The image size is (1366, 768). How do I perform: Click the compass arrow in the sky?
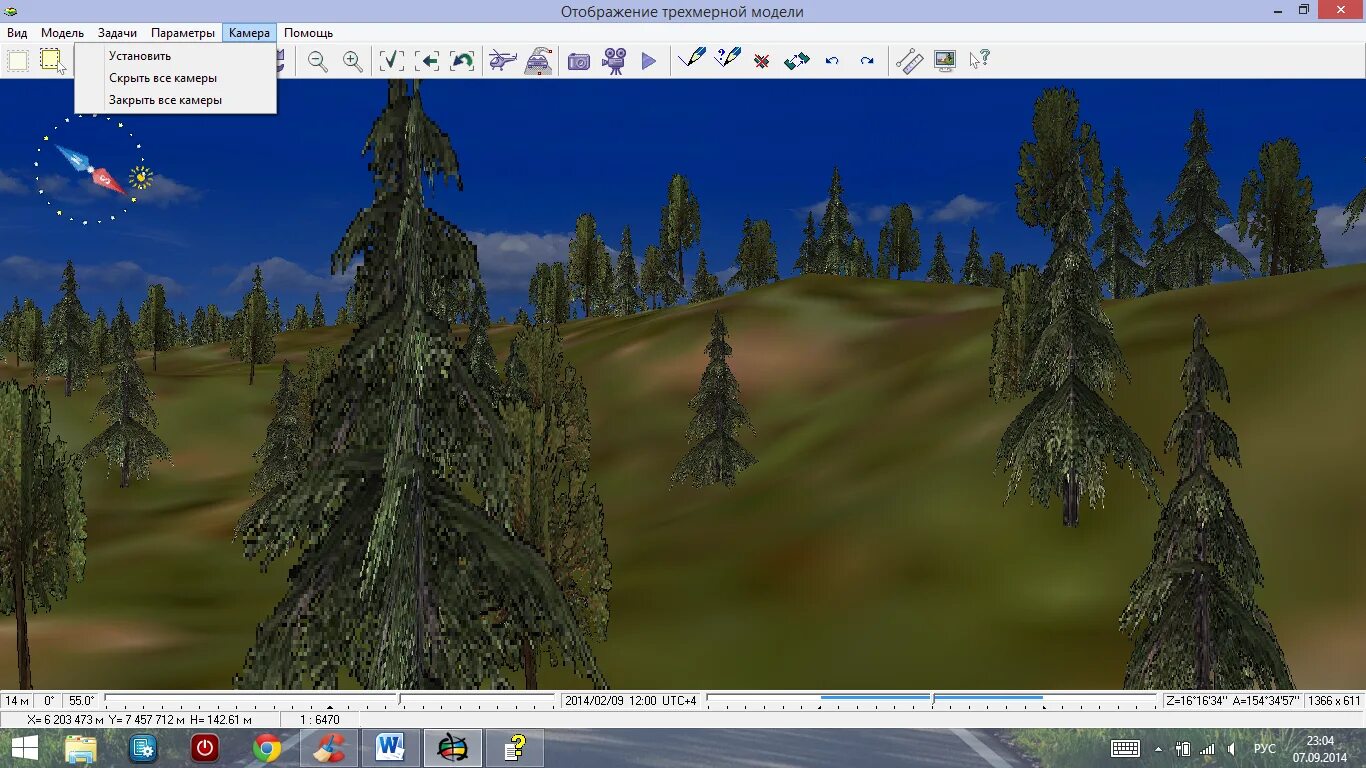pos(90,169)
